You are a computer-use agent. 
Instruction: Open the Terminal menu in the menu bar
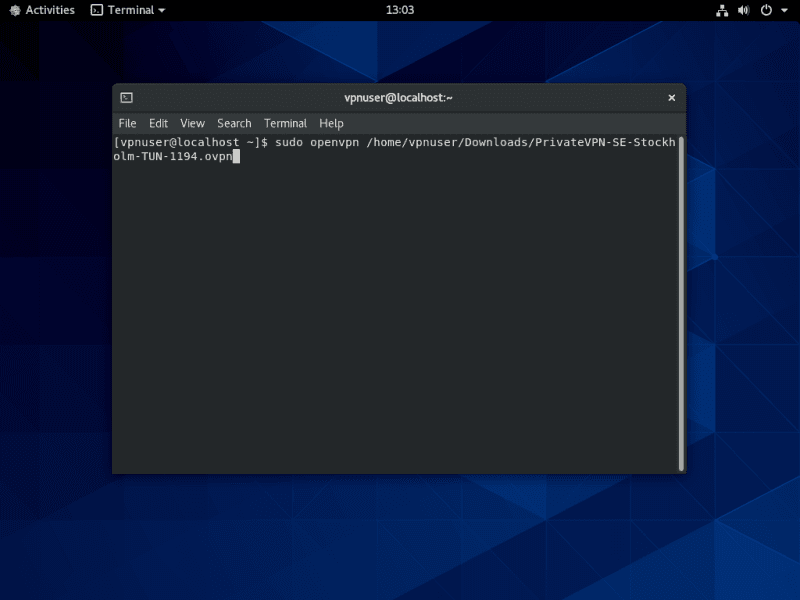pyautogui.click(x=285, y=123)
